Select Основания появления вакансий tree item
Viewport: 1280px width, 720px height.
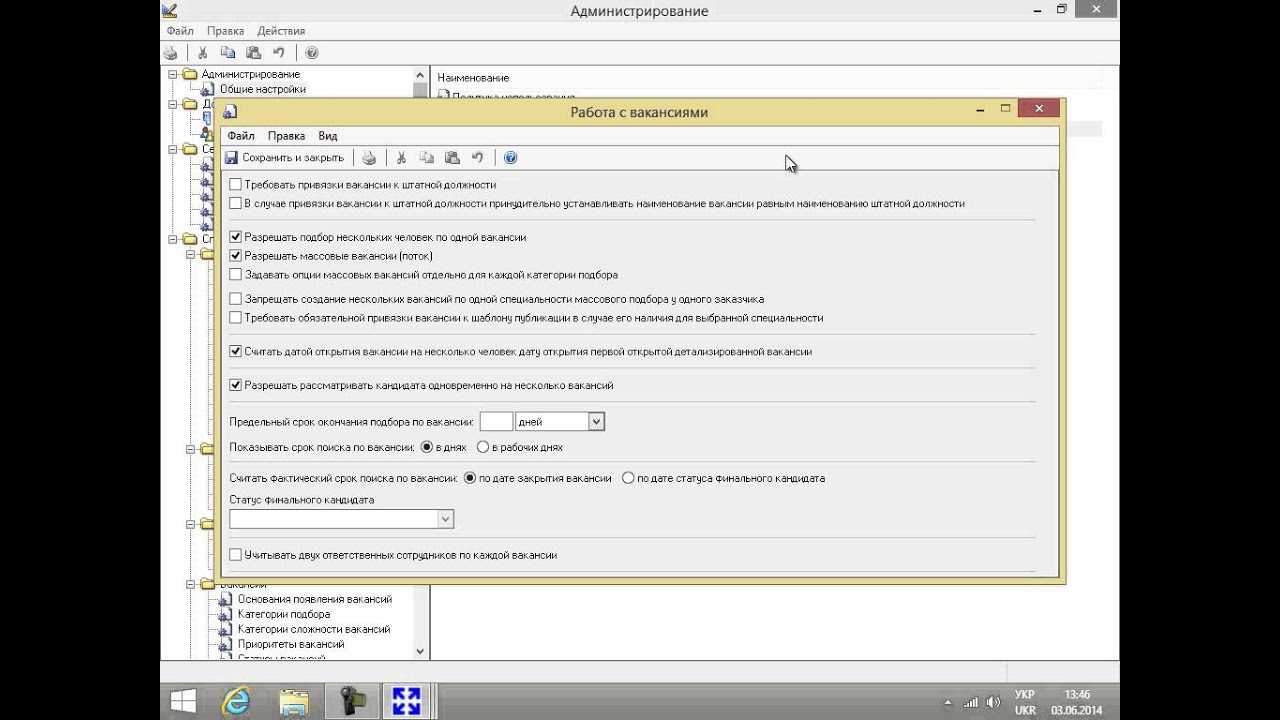click(x=315, y=599)
